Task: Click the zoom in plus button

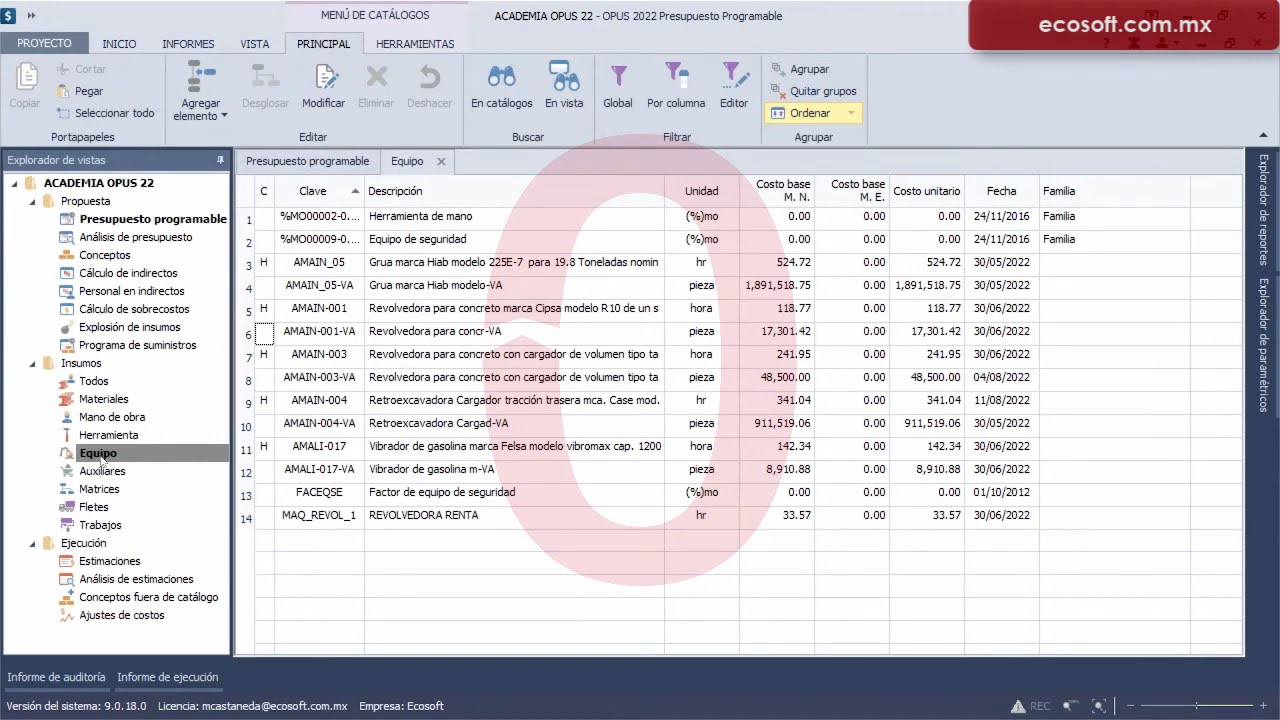Action: click(x=1265, y=706)
